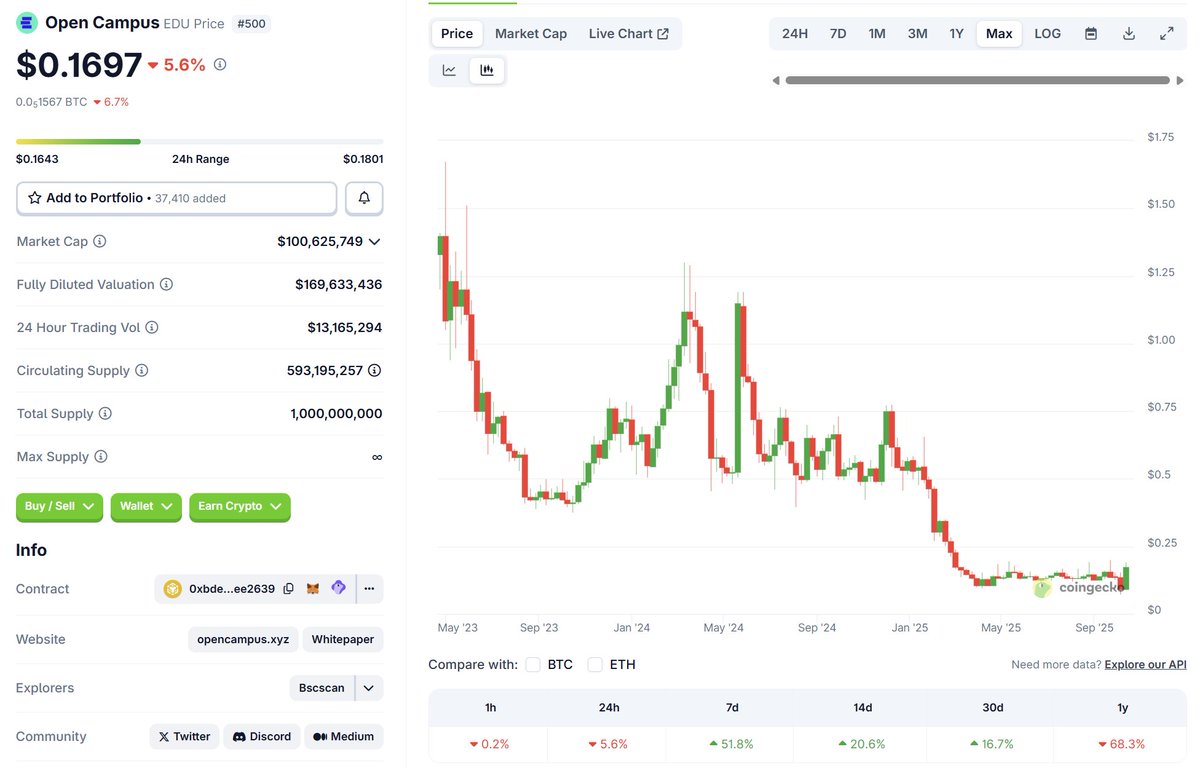Screen dimensions: 1200x768
Task: Click the Fully Diluted Valuation info icon
Action: coord(166,285)
